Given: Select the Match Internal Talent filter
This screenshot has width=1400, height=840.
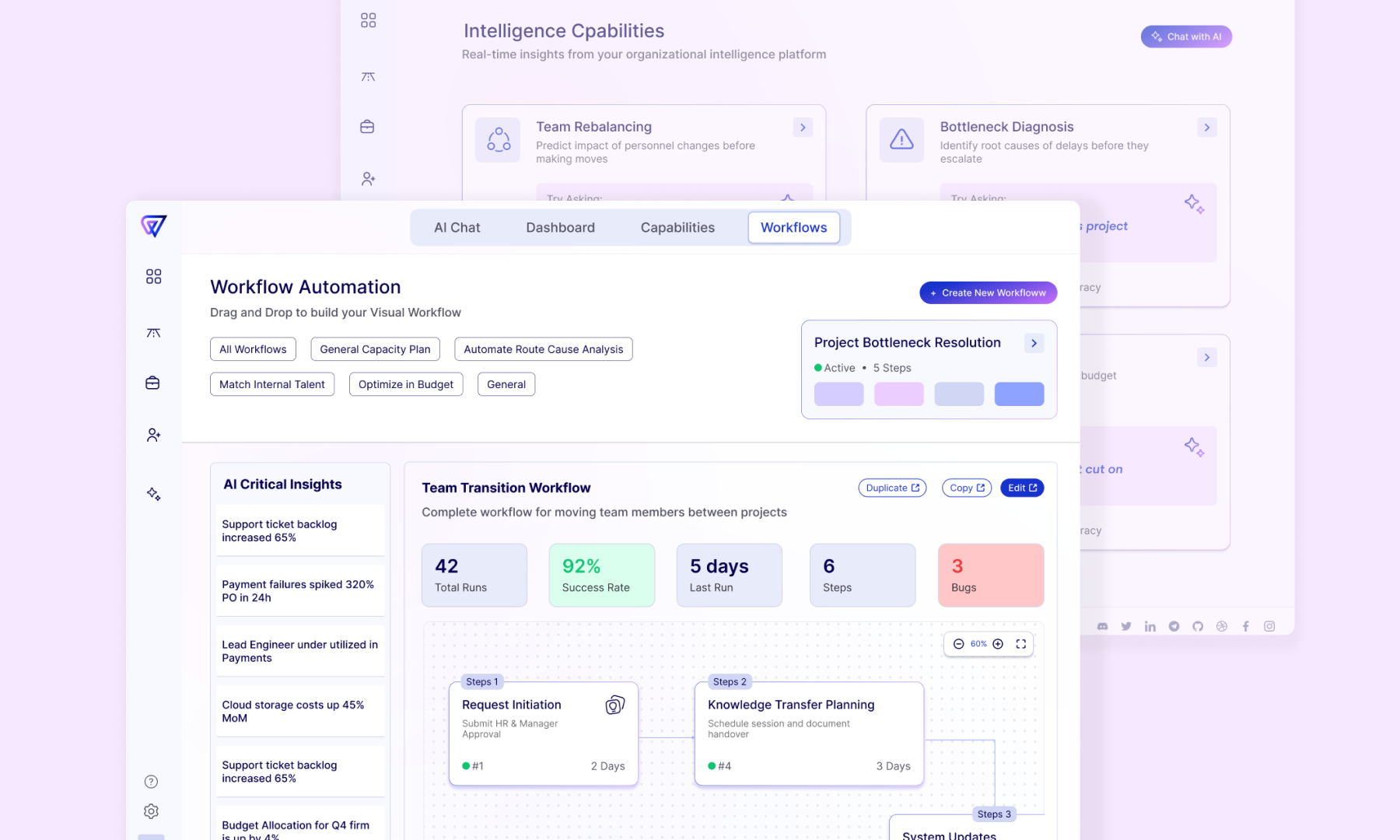Looking at the screenshot, I should (272, 384).
